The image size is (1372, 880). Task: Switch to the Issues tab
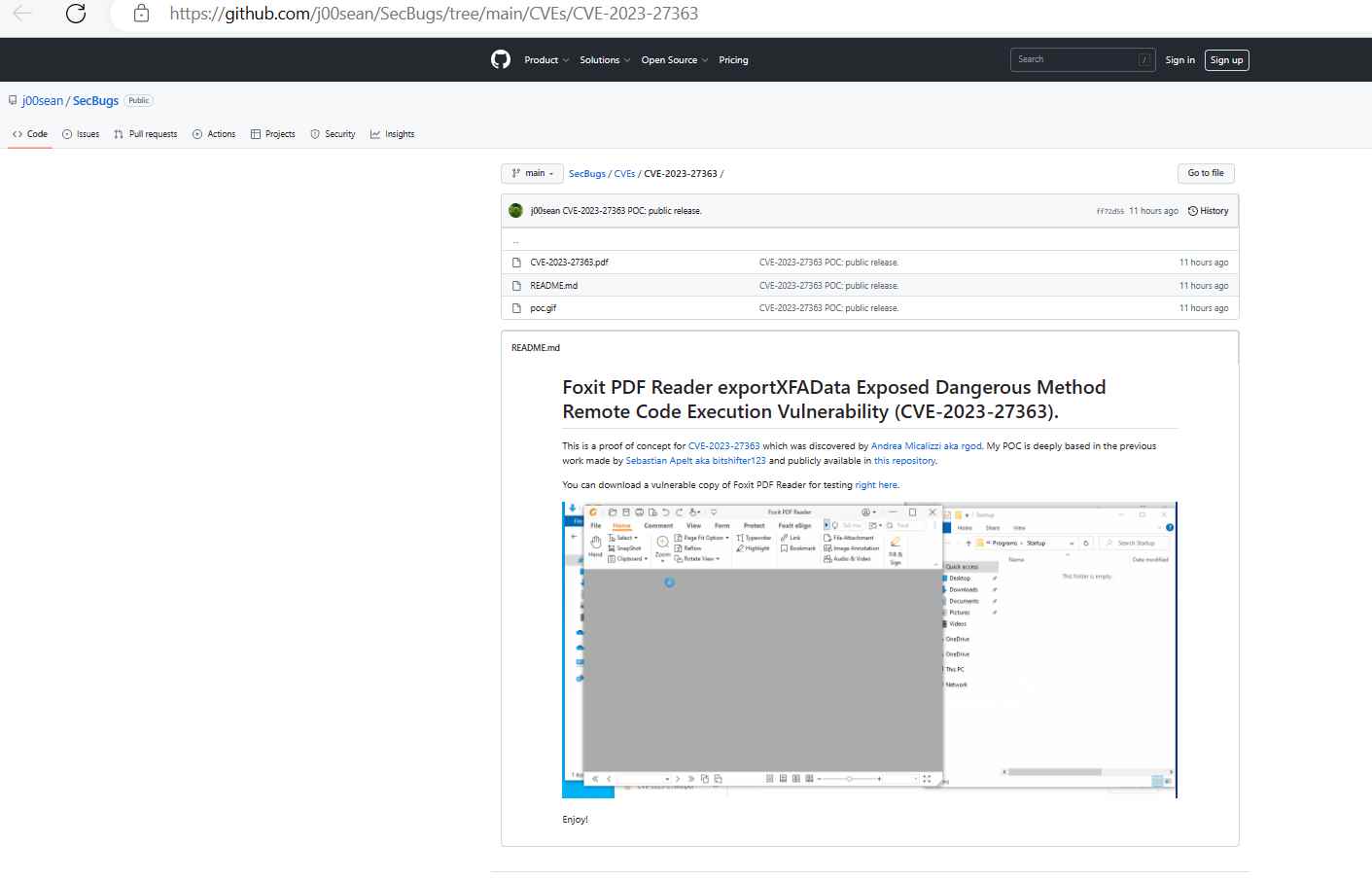[81, 134]
